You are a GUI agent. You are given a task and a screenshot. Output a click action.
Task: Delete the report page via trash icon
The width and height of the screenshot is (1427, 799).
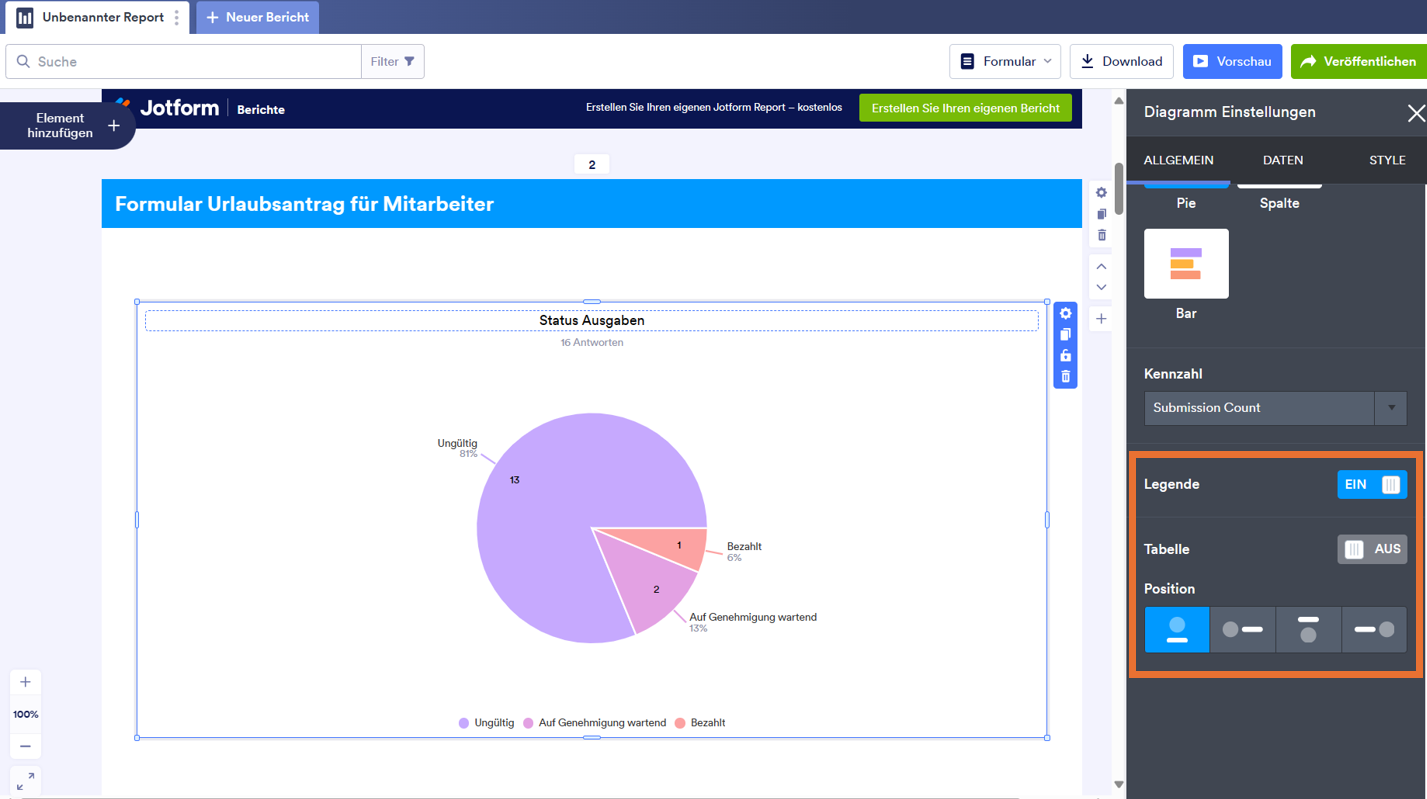point(1101,235)
